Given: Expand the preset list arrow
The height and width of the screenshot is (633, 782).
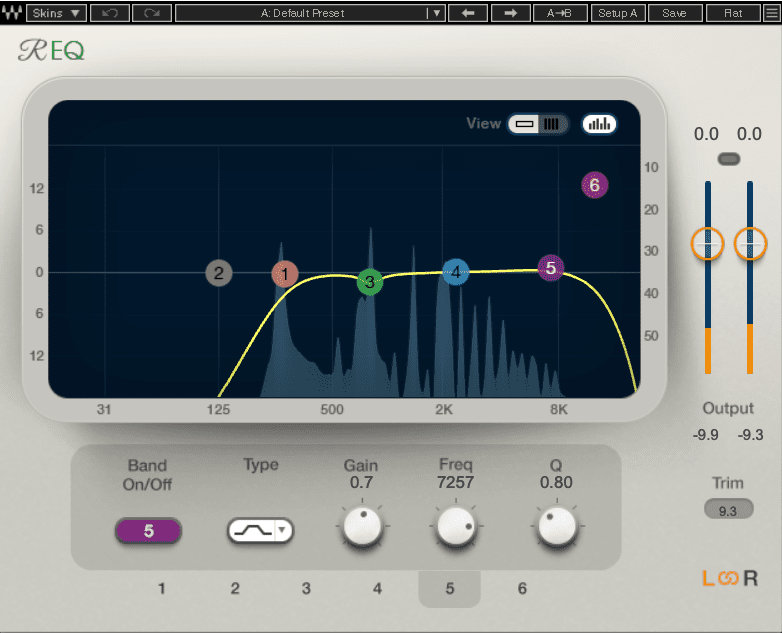Looking at the screenshot, I should [x=436, y=13].
